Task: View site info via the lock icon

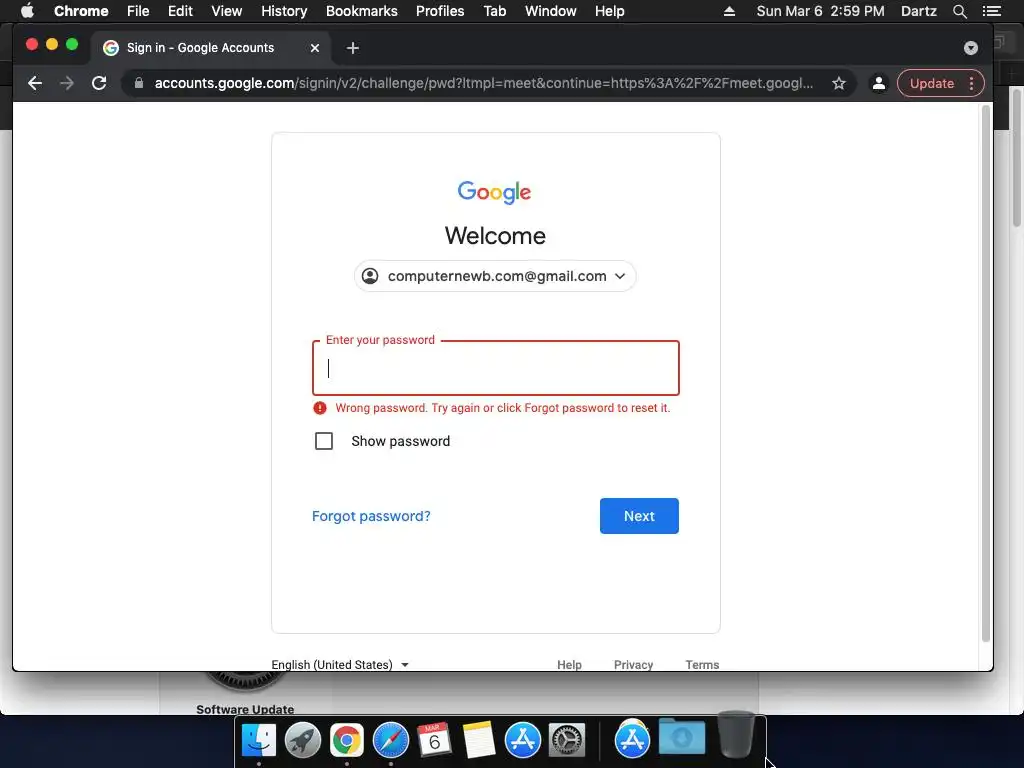Action: 138,83
